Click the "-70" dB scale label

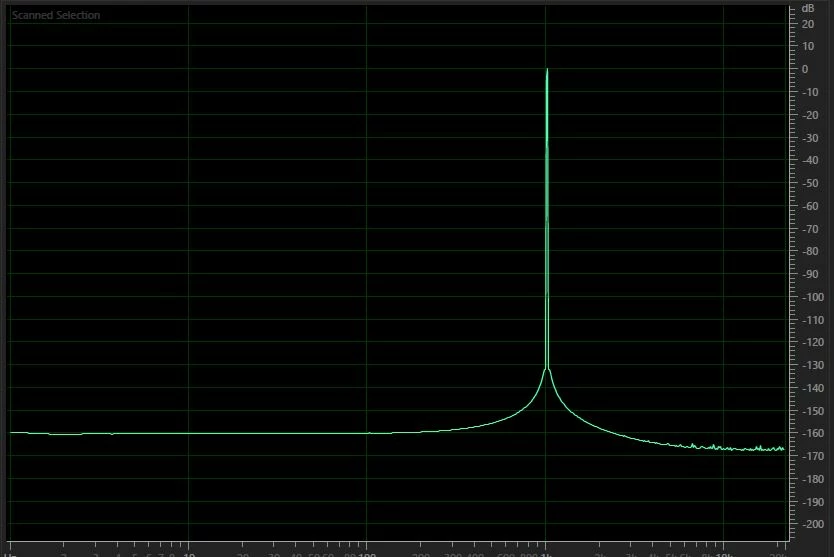[x=810, y=229]
